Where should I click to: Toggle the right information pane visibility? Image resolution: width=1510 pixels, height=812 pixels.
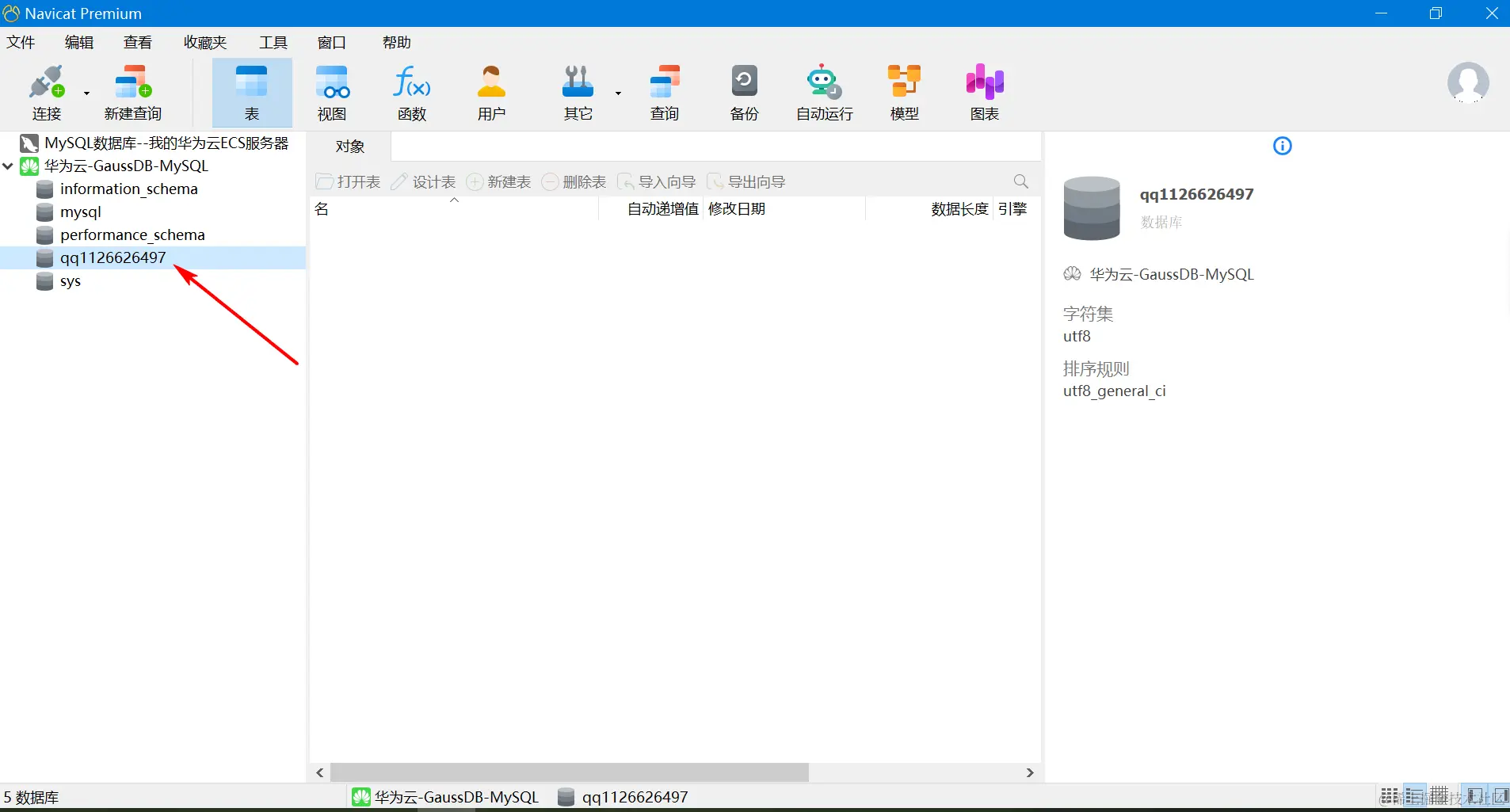click(1500, 795)
